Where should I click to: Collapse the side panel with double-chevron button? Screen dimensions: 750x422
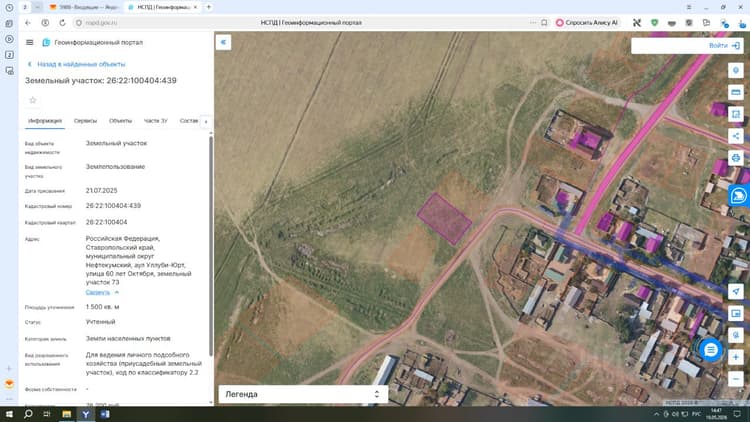click(x=223, y=42)
